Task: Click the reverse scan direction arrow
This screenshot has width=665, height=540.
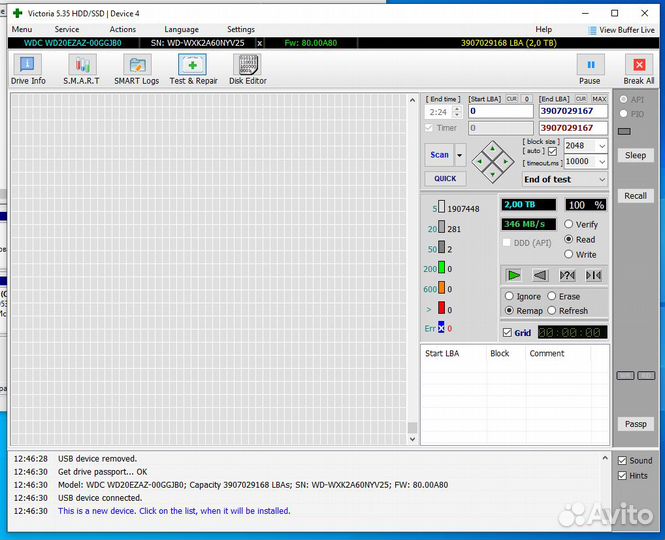Action: point(540,275)
